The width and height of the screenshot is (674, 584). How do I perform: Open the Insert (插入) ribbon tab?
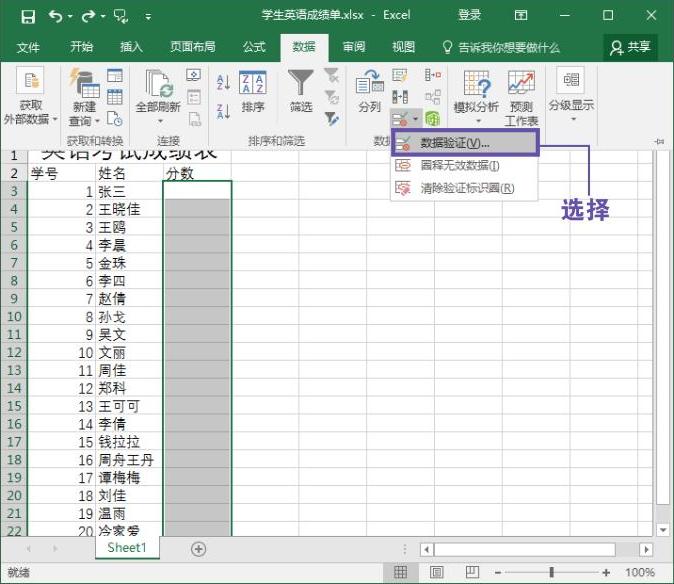pos(131,47)
